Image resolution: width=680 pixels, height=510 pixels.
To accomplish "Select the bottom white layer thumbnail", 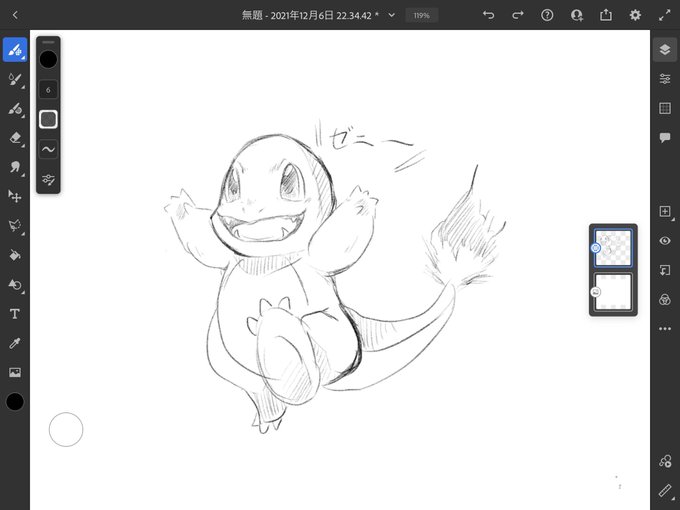I will pos(613,292).
